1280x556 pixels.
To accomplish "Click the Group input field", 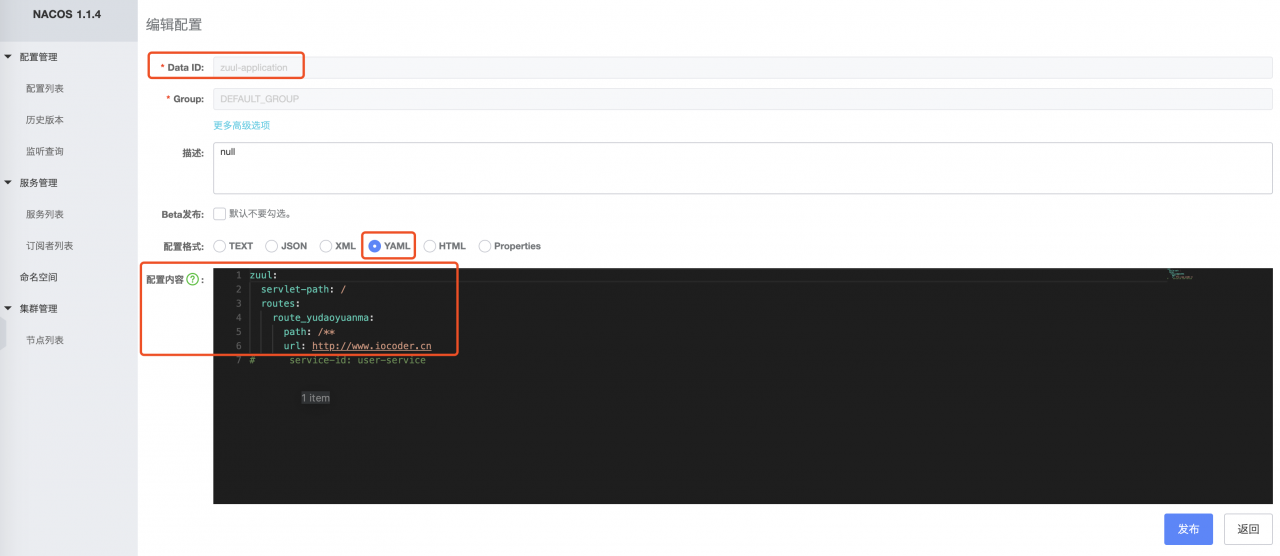I will (x=743, y=99).
